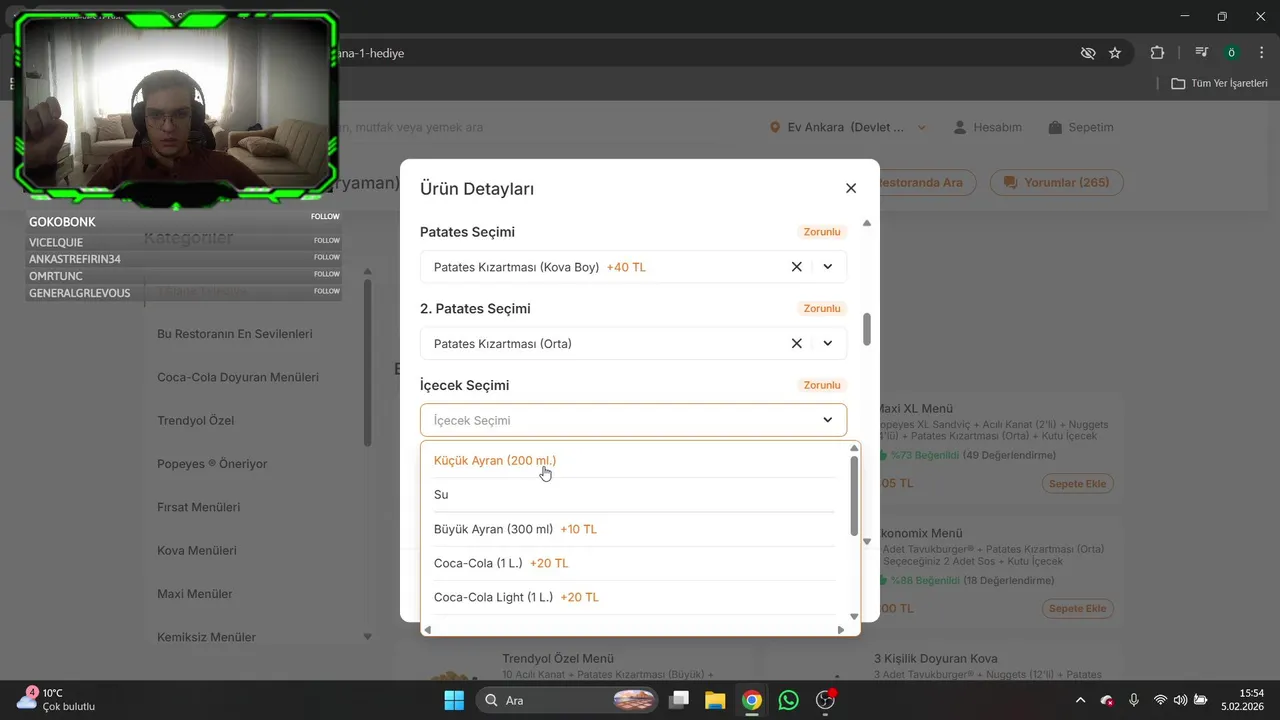The width and height of the screenshot is (1280, 720).
Task: Click category list scroll up arrow
Action: click(367, 271)
